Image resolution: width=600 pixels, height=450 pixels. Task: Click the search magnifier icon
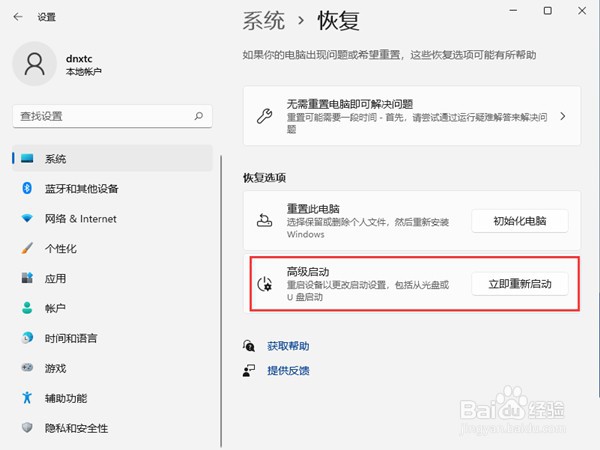pos(199,116)
